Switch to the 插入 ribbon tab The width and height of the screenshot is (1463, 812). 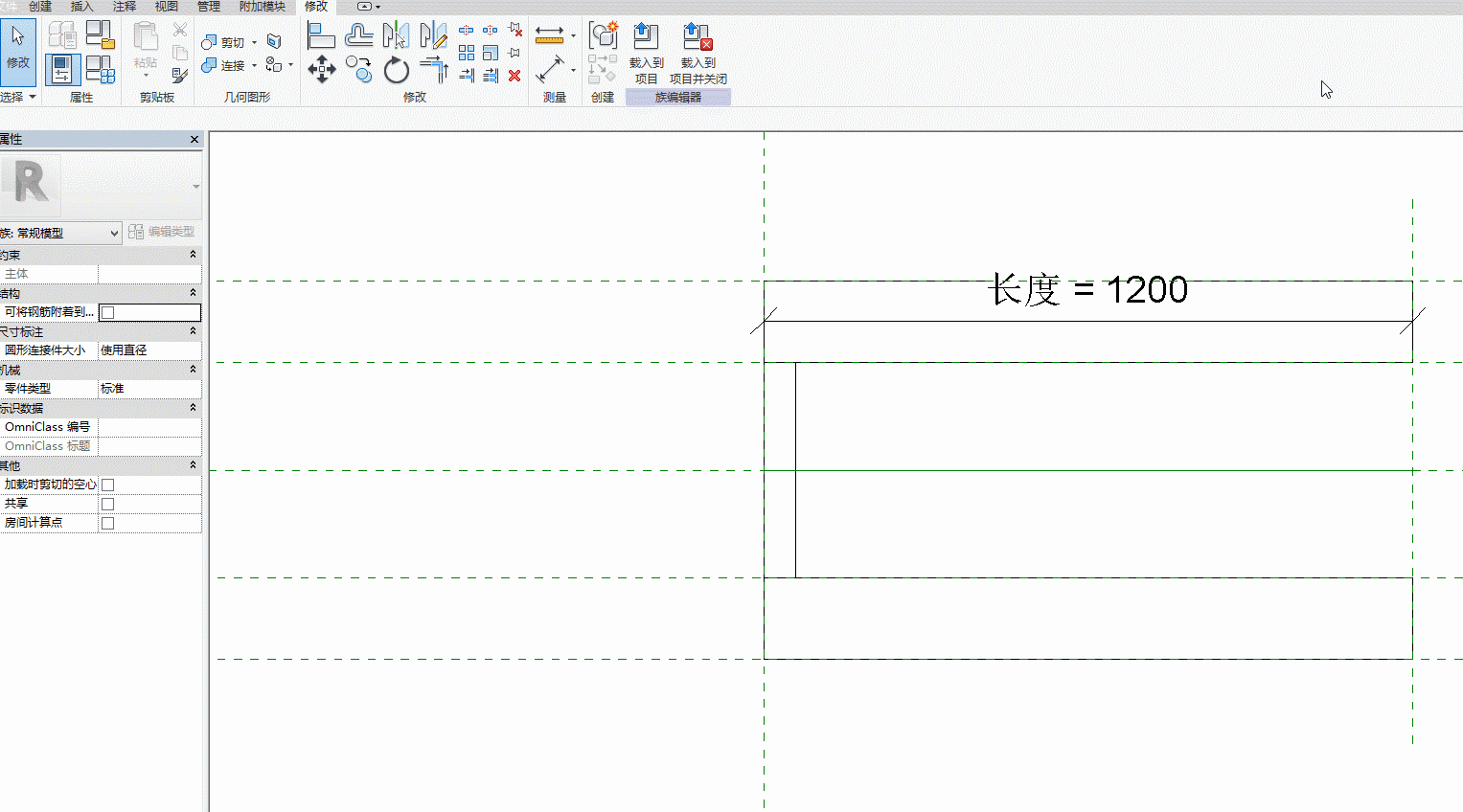[x=82, y=7]
